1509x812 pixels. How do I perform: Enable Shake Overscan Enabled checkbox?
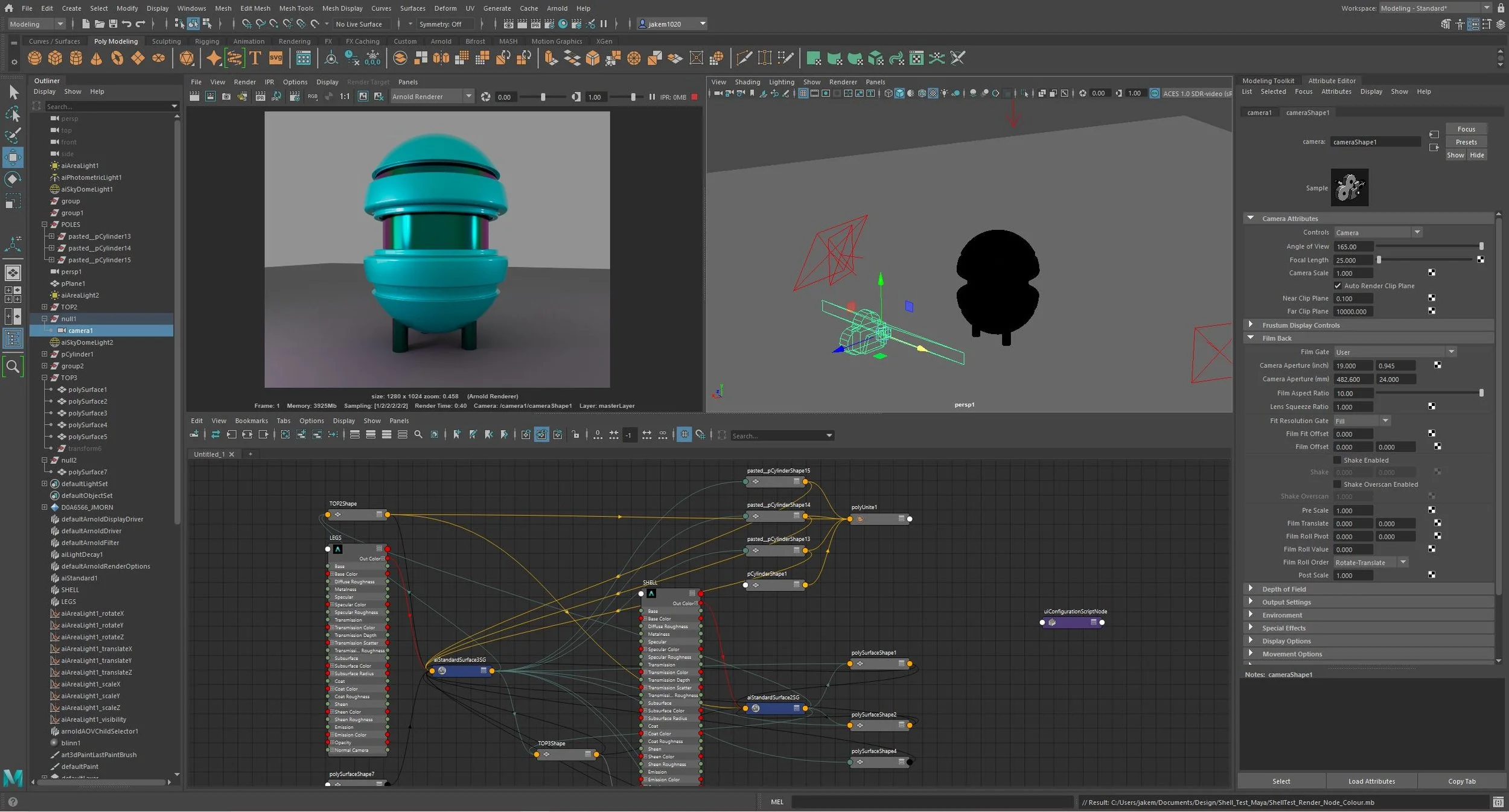[x=1338, y=484]
